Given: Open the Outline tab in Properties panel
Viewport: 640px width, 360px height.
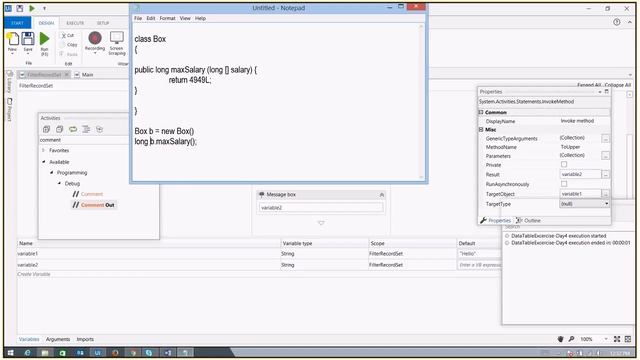Looking at the screenshot, I should click(x=529, y=220).
